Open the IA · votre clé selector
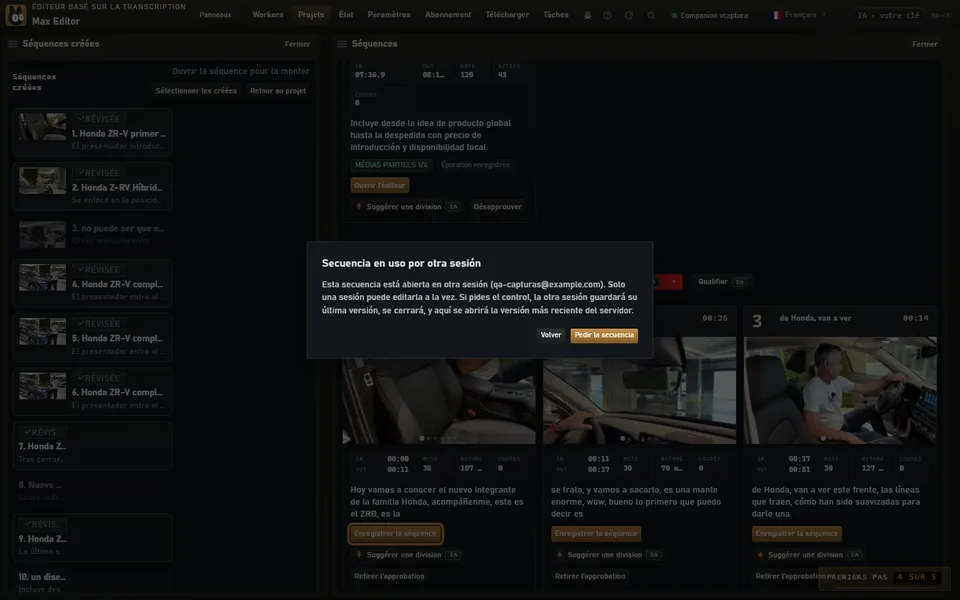The width and height of the screenshot is (960, 600). [x=890, y=15]
